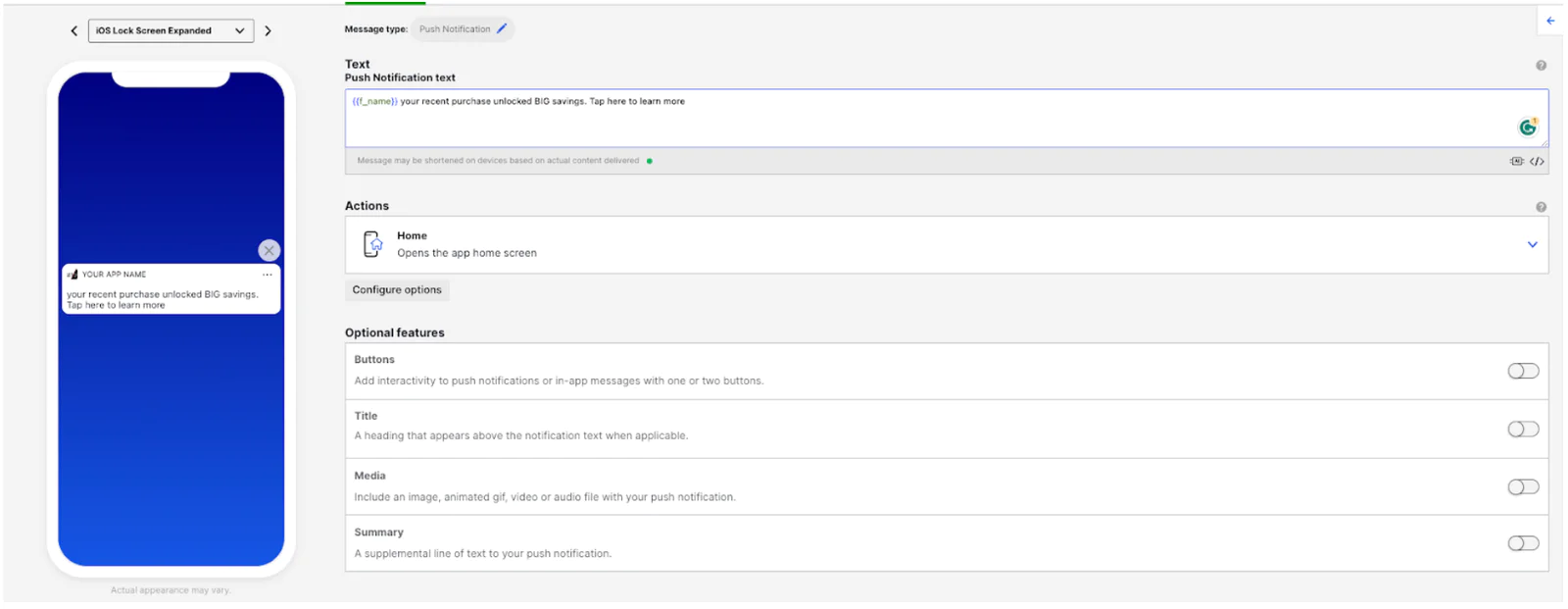
Task: Click the Home action phone icon
Action: tap(372, 244)
